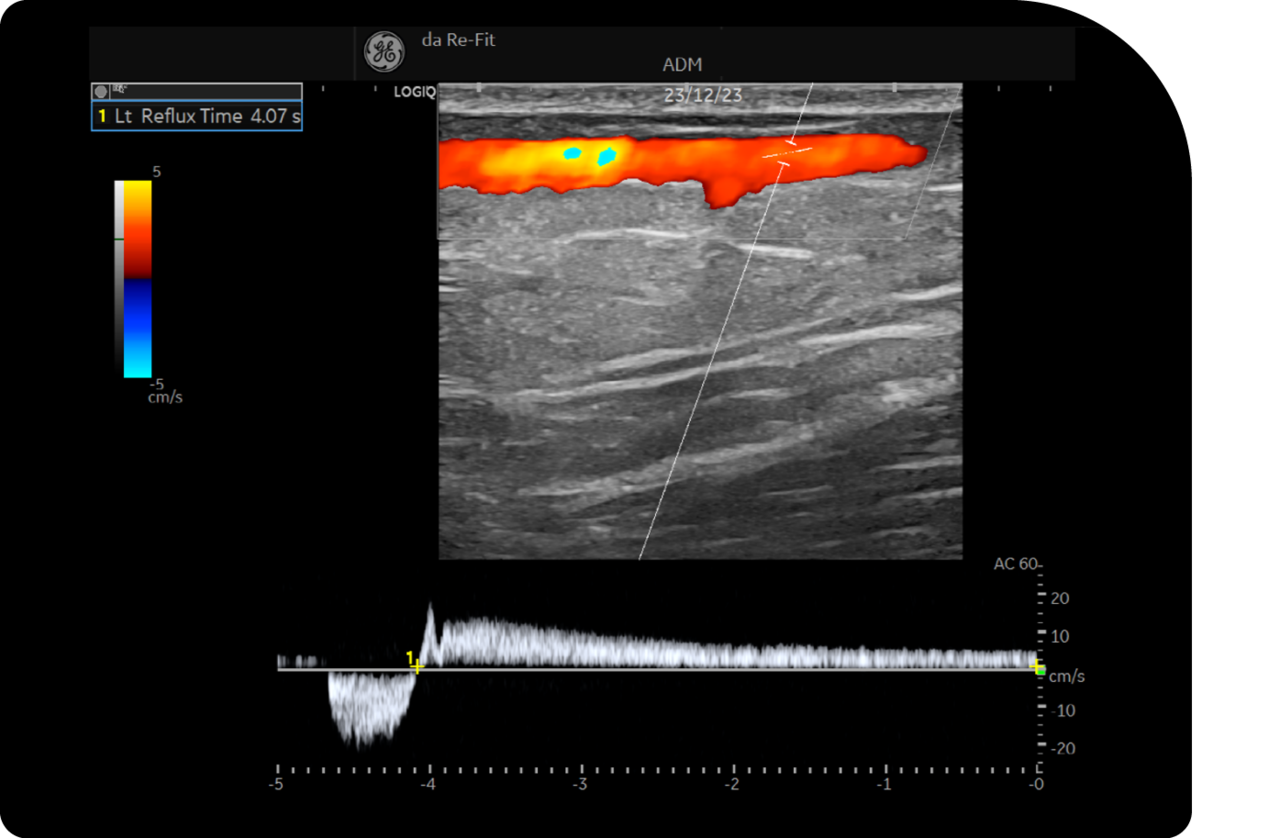1280x838 pixels.
Task: Click the color velocity scale bar
Action: click(137, 279)
